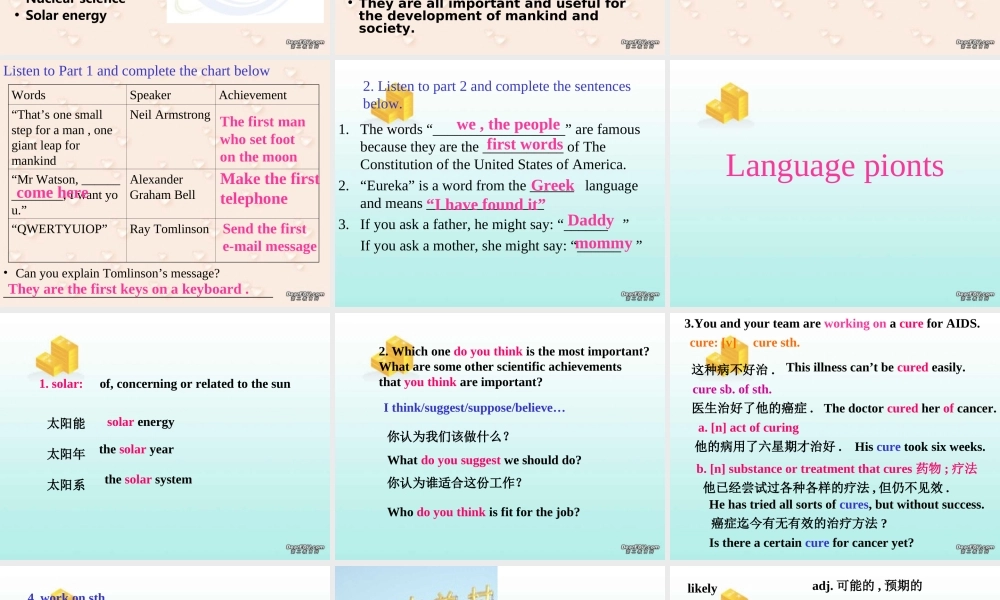This screenshot has height=600, width=1000.
Task: Click heading '3.You and your team are working on a cure for AIDS.'
Action: 832,324
